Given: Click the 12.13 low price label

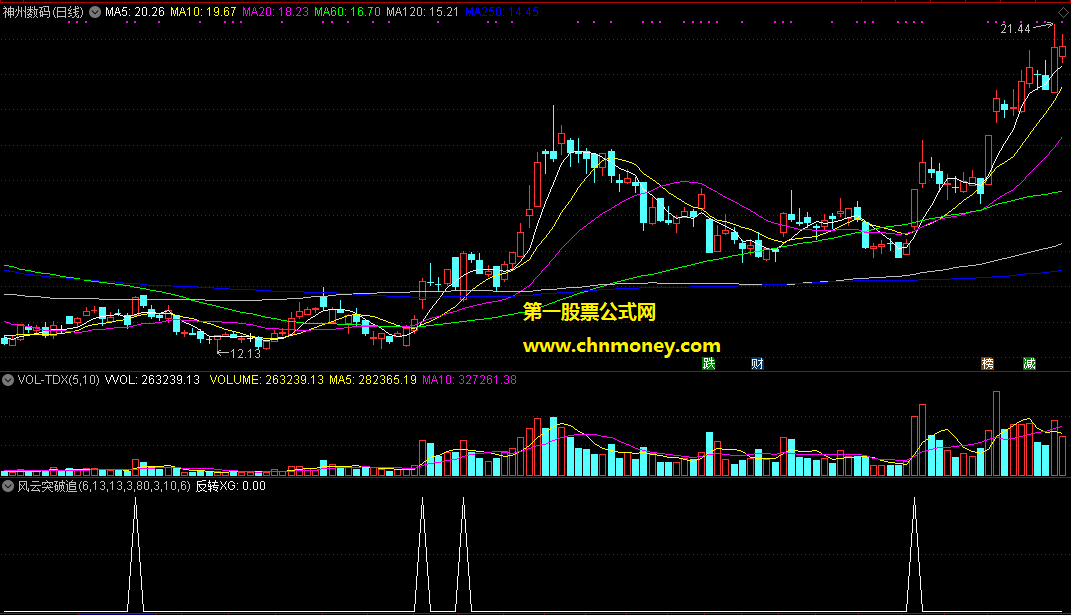Looking at the screenshot, I should [x=245, y=353].
